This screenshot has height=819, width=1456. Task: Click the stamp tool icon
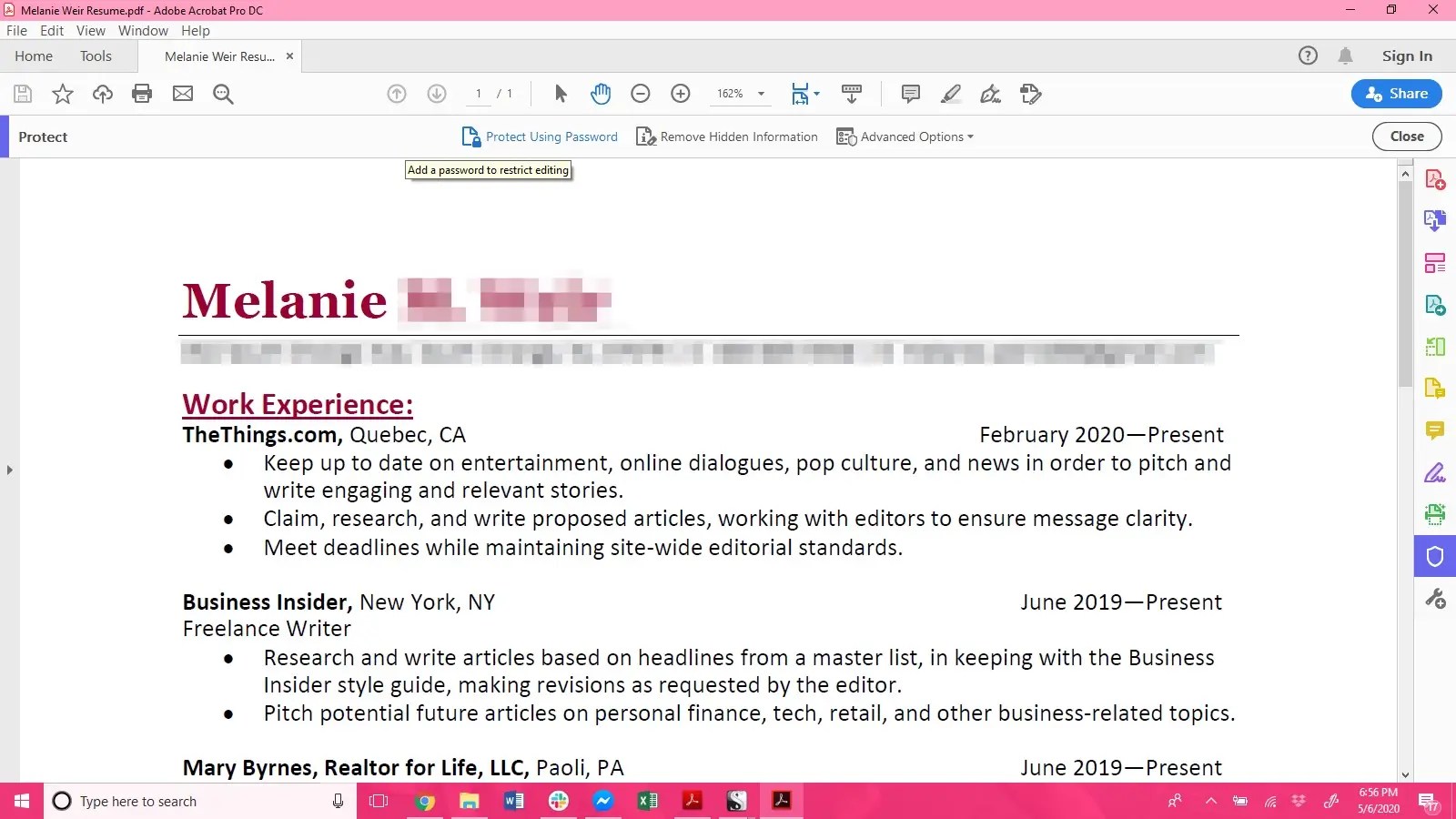tap(1031, 94)
